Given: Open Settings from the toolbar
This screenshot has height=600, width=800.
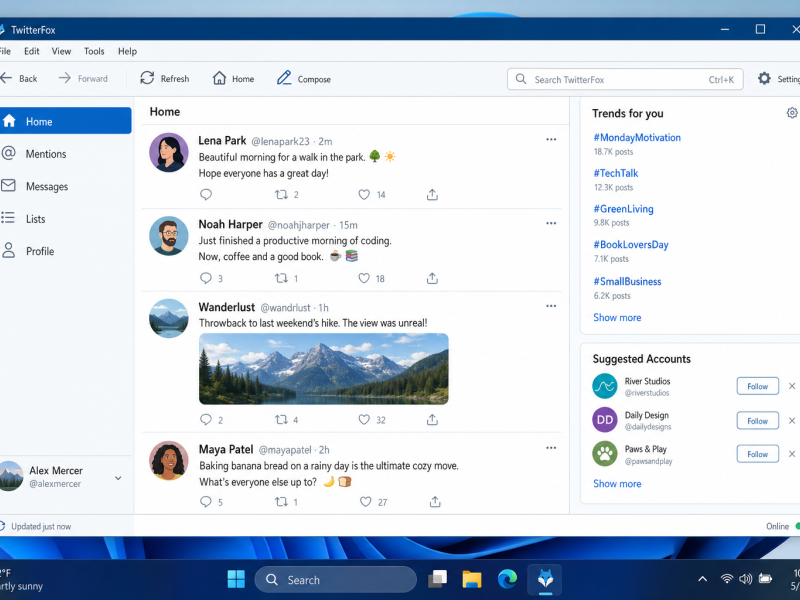Looking at the screenshot, I should tap(779, 79).
